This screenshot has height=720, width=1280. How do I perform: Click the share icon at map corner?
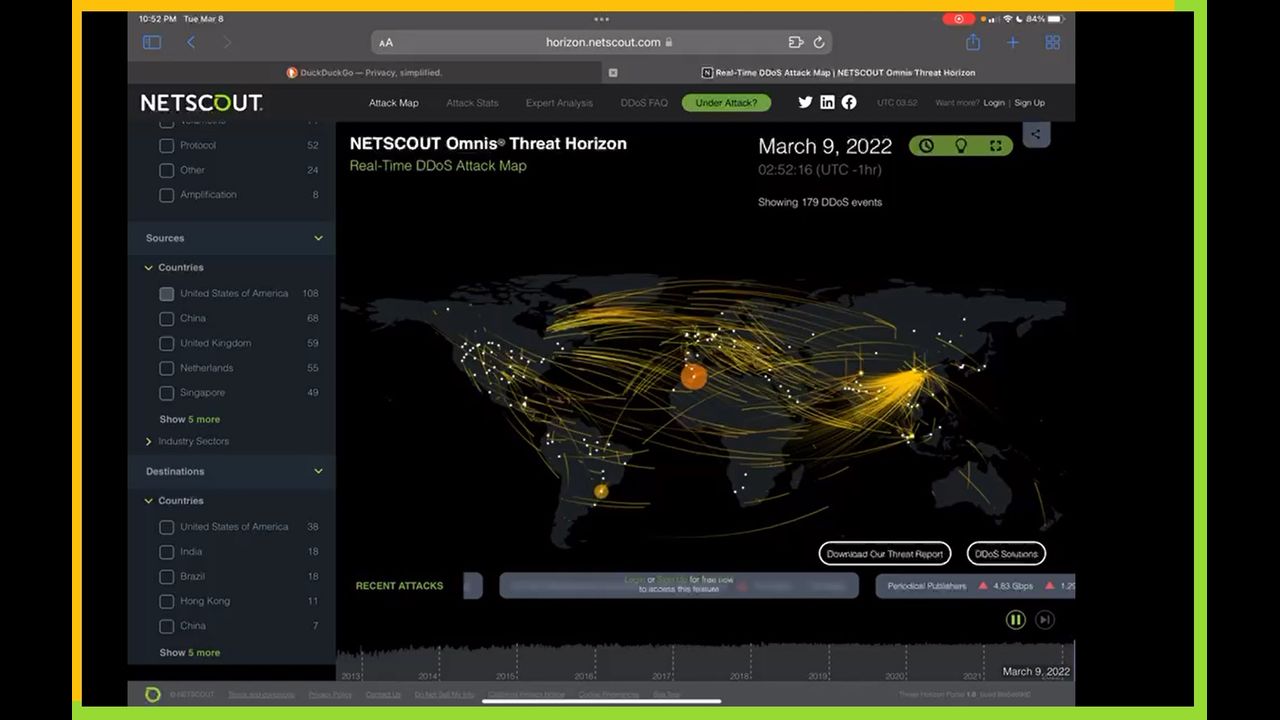(x=1036, y=134)
